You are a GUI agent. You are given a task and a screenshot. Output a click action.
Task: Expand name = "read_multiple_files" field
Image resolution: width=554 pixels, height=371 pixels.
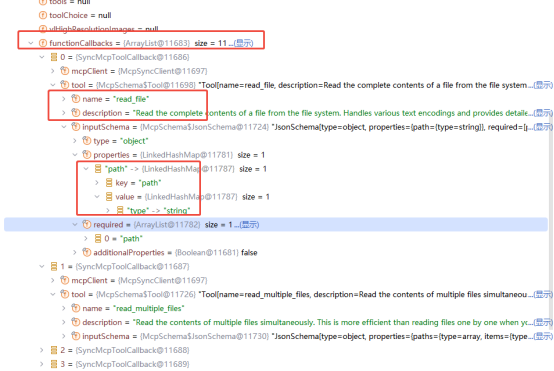(64, 308)
